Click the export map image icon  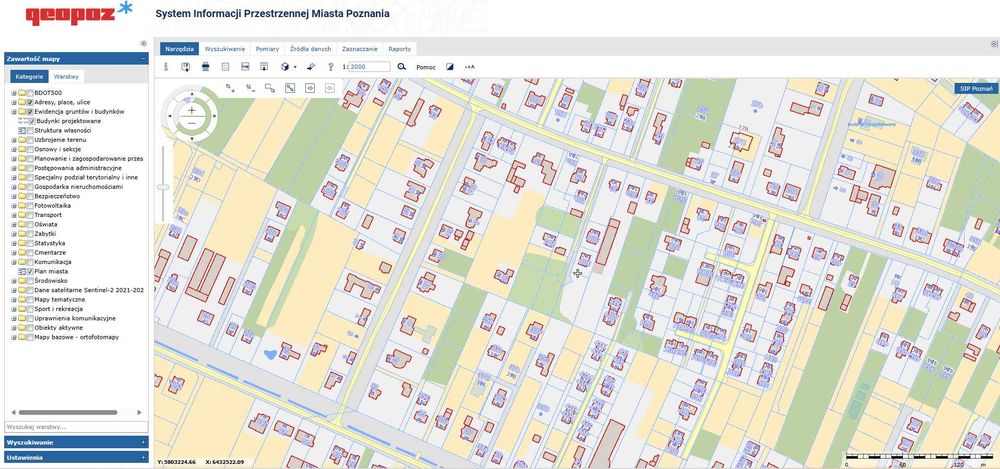pos(245,66)
